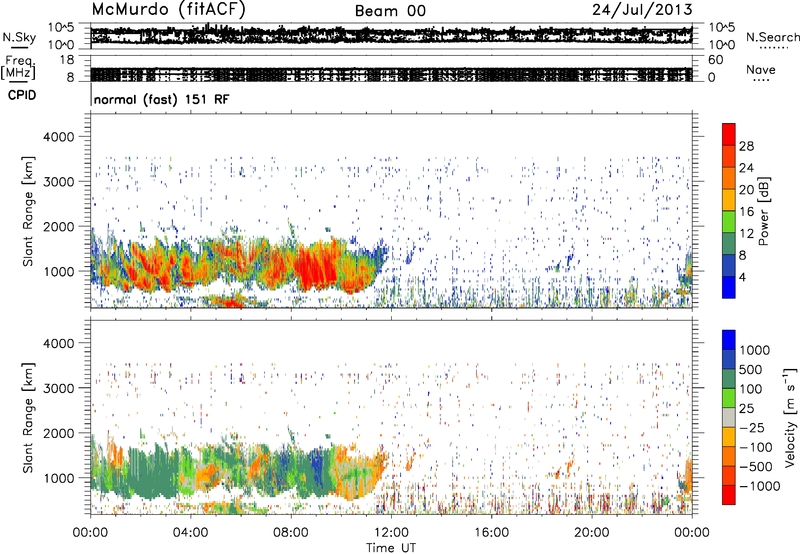
Task: Click "Slant Range [km]" label of Velocity panel
Action: tap(28, 418)
